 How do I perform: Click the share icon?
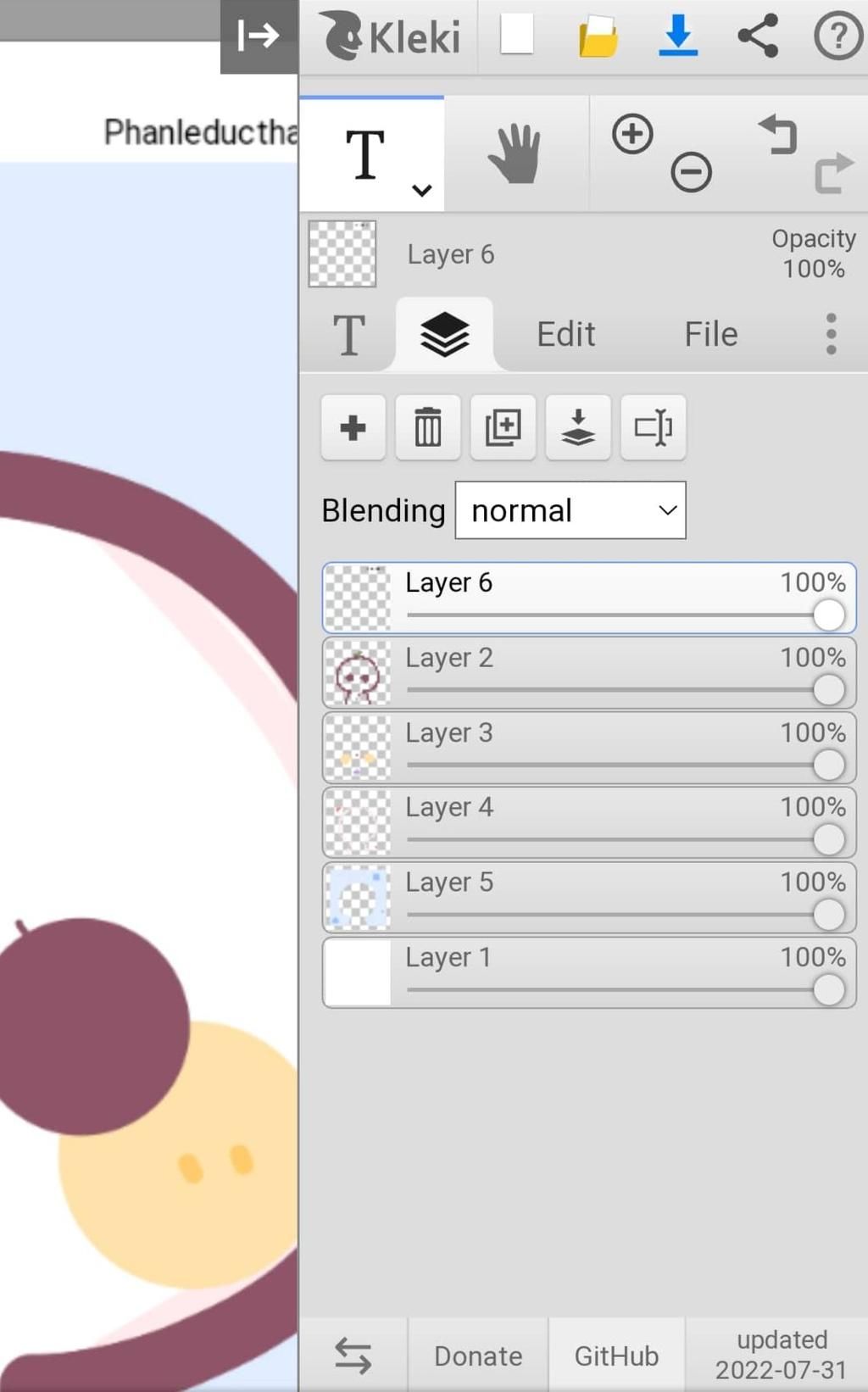pyautogui.click(x=758, y=36)
